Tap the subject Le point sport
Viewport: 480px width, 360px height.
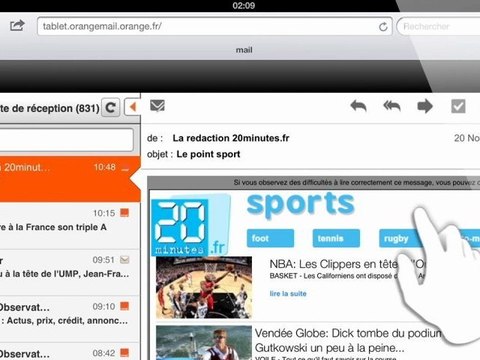click(x=208, y=154)
